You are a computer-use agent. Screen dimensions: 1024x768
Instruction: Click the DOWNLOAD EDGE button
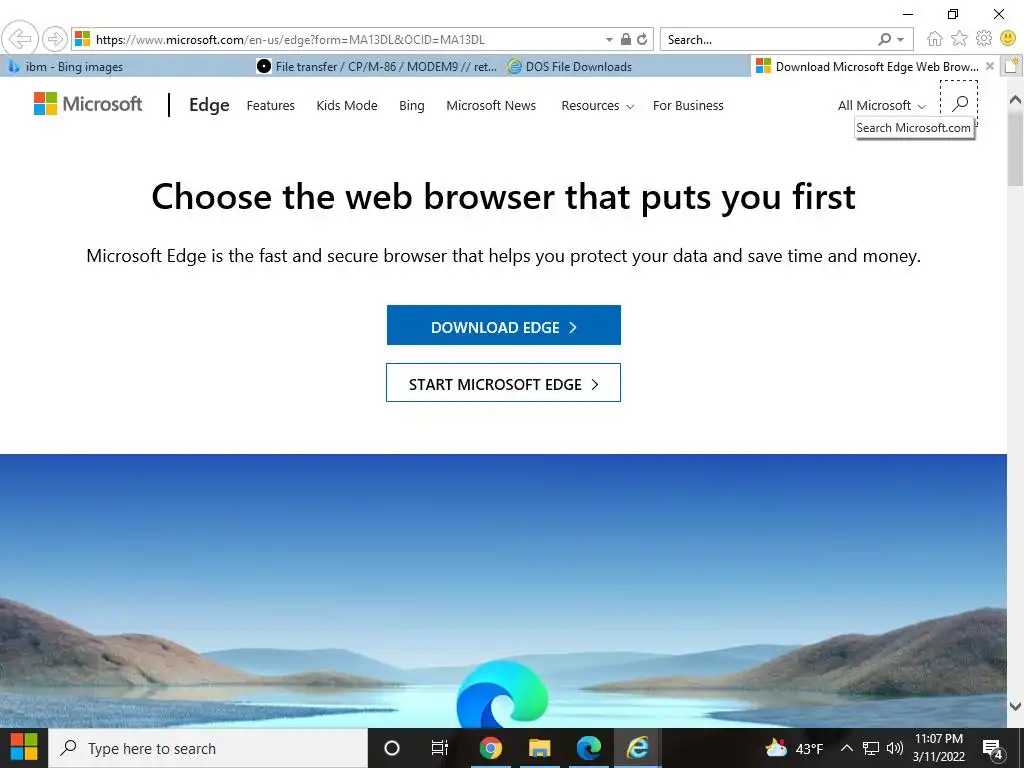504,325
